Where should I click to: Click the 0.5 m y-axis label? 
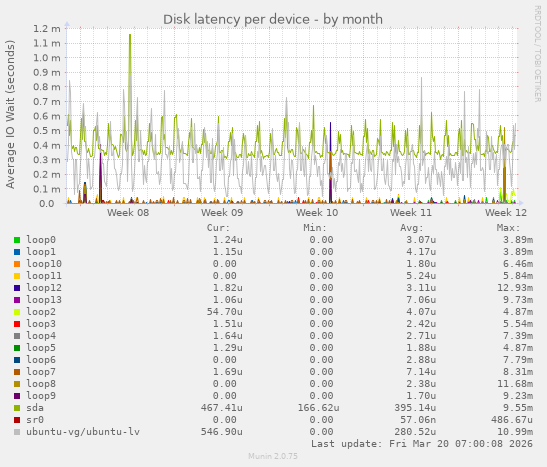pyautogui.click(x=47, y=131)
